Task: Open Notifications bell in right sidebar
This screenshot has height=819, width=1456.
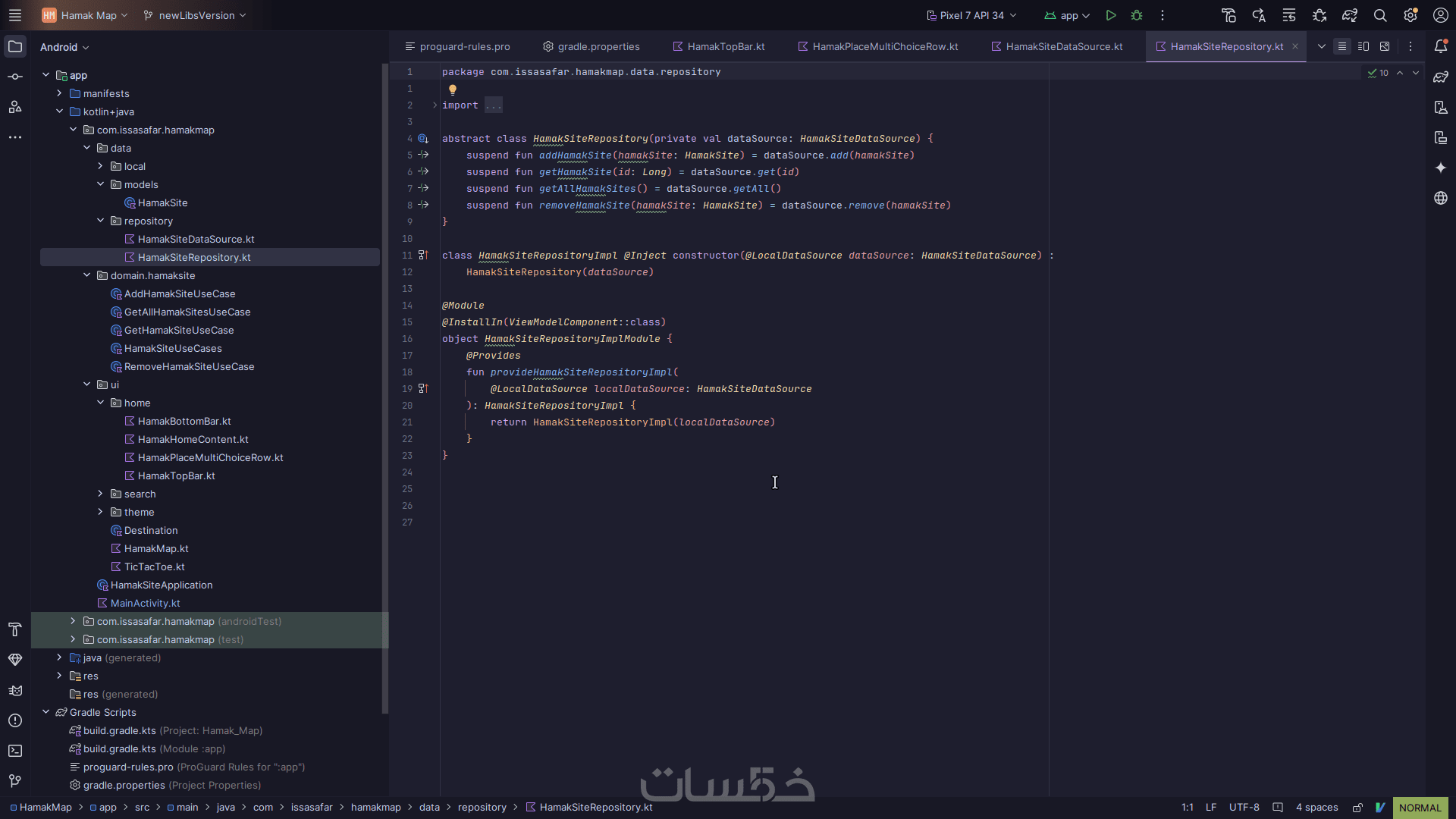Action: click(x=1441, y=46)
